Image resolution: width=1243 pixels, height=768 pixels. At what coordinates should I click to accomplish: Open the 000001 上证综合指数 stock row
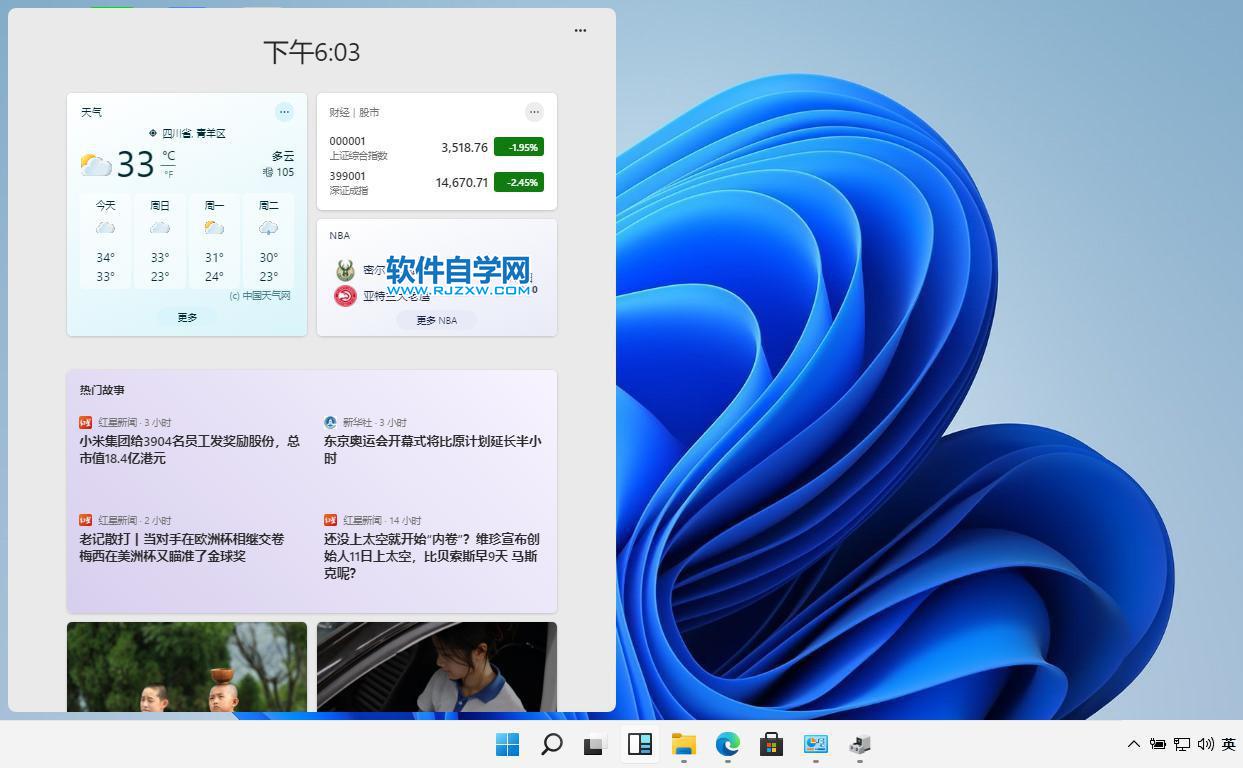tap(436, 148)
